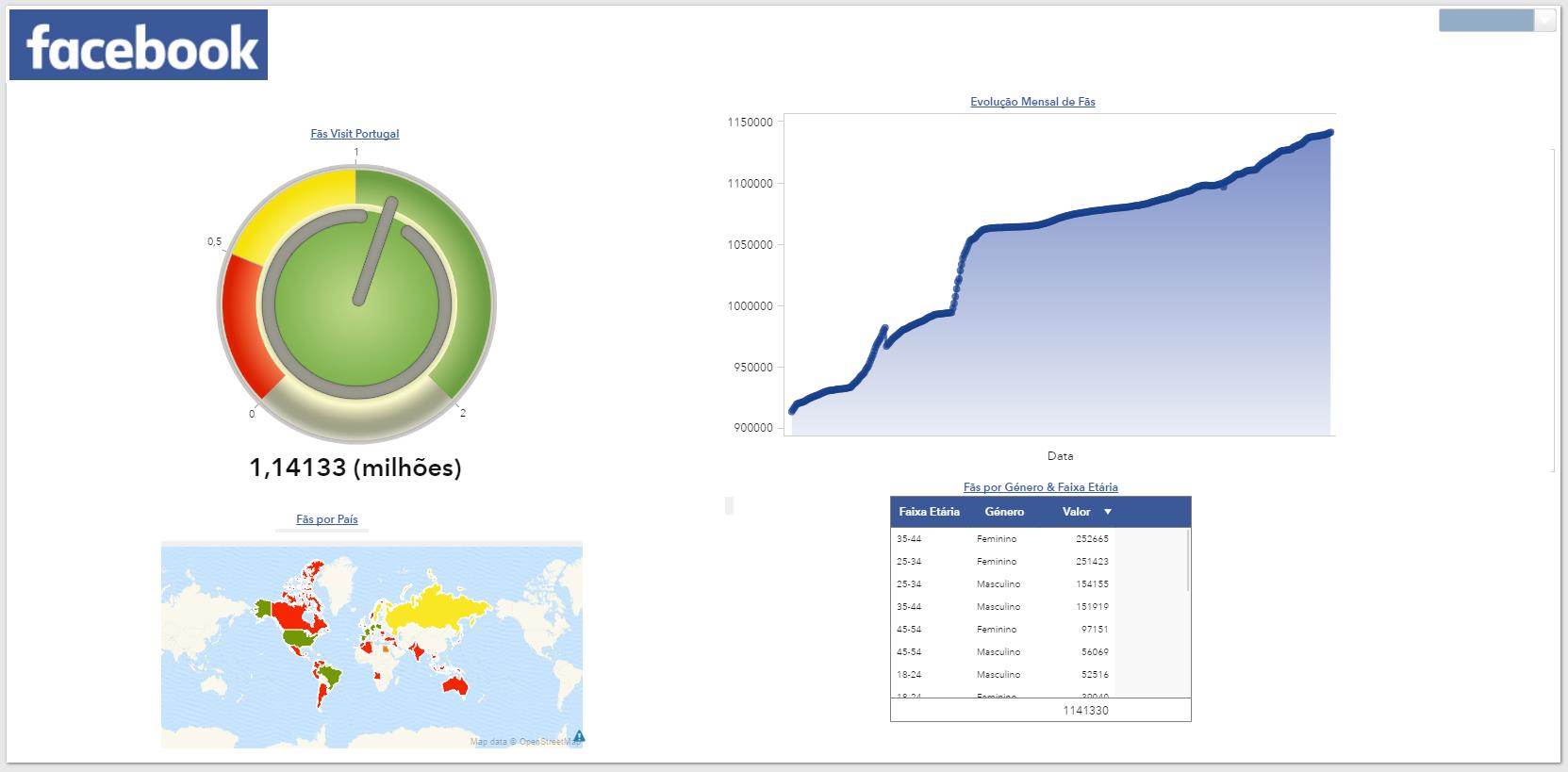This screenshot has height=772, width=1568.
Task: Select the 45-54 Masculino row
Action: coord(1003,652)
